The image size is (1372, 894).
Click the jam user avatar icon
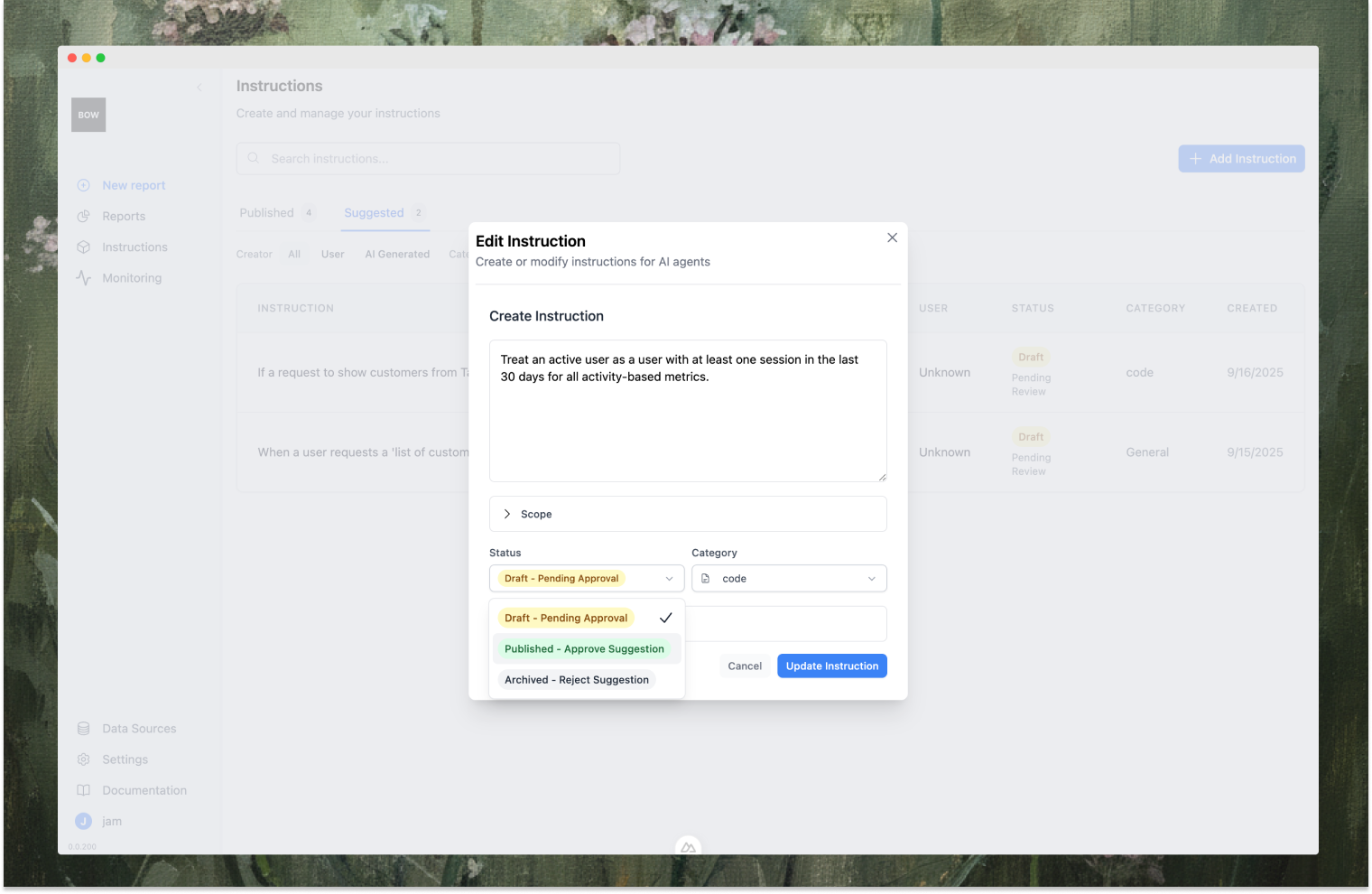(83, 821)
